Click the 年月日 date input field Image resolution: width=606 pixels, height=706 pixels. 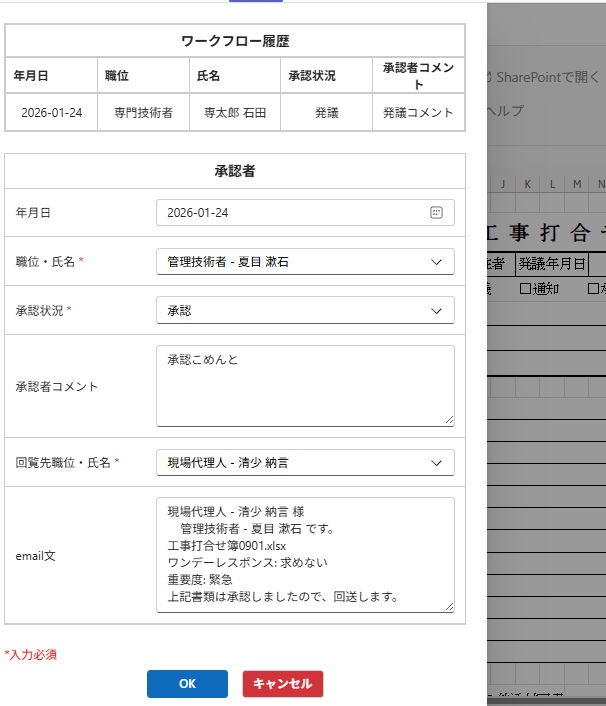click(290, 213)
